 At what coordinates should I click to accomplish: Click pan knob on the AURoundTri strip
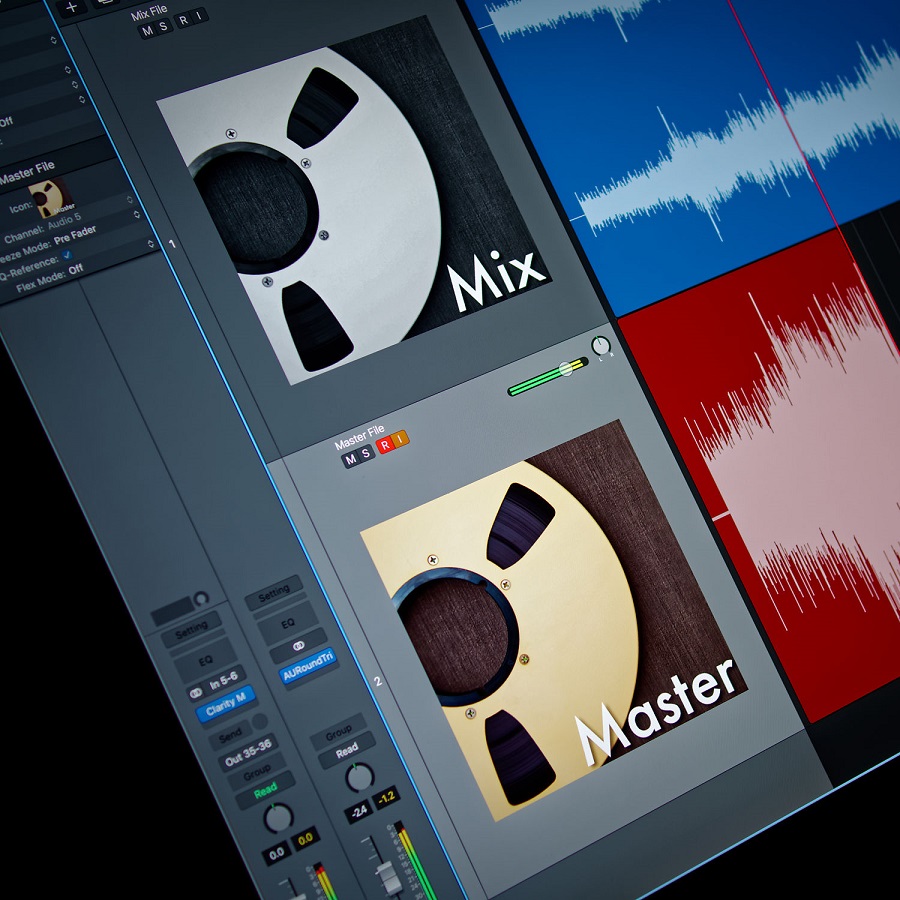click(360, 778)
